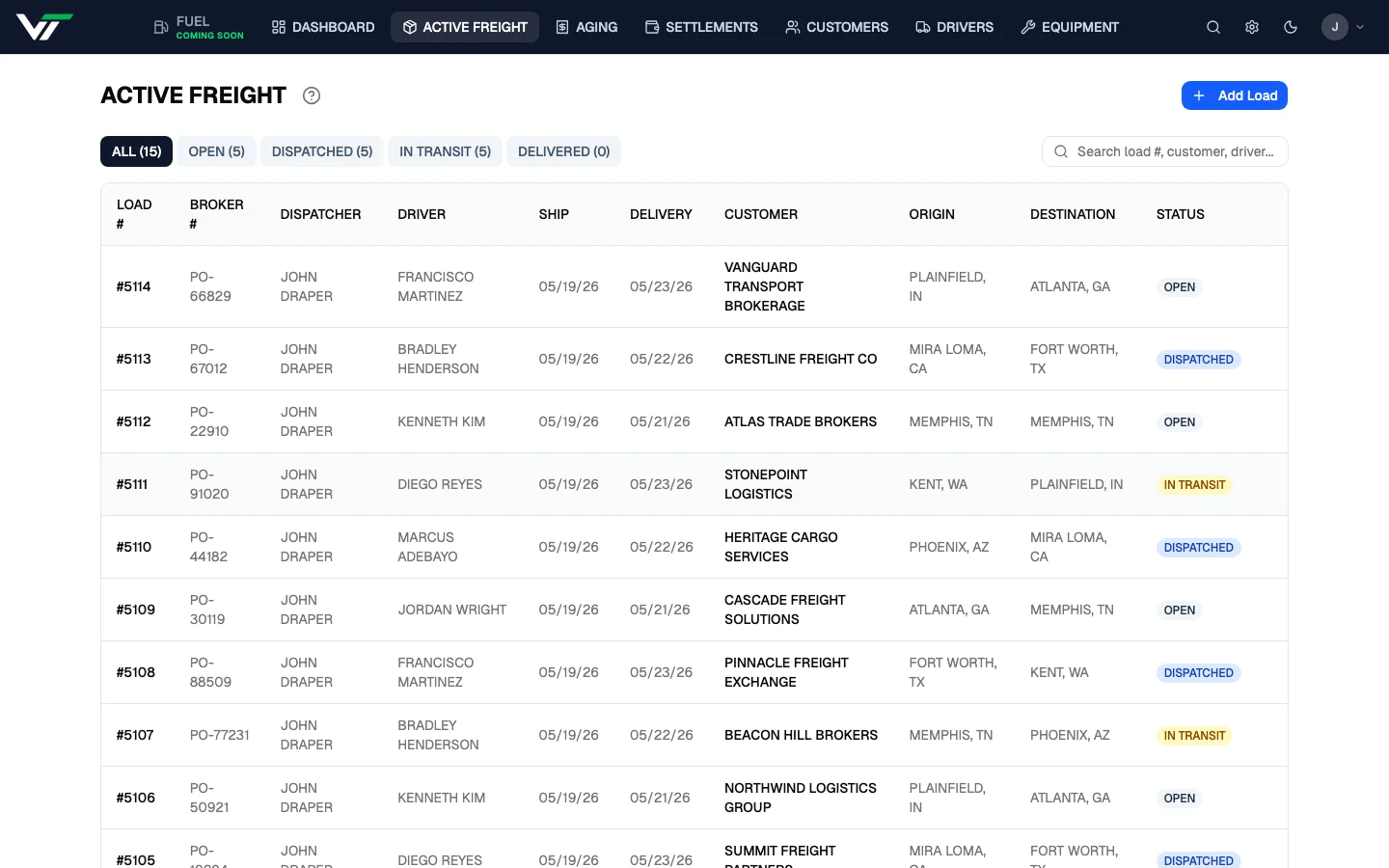1389x868 pixels.
Task: Switch to IN TRANSIT (5) tab
Action: [x=445, y=151]
